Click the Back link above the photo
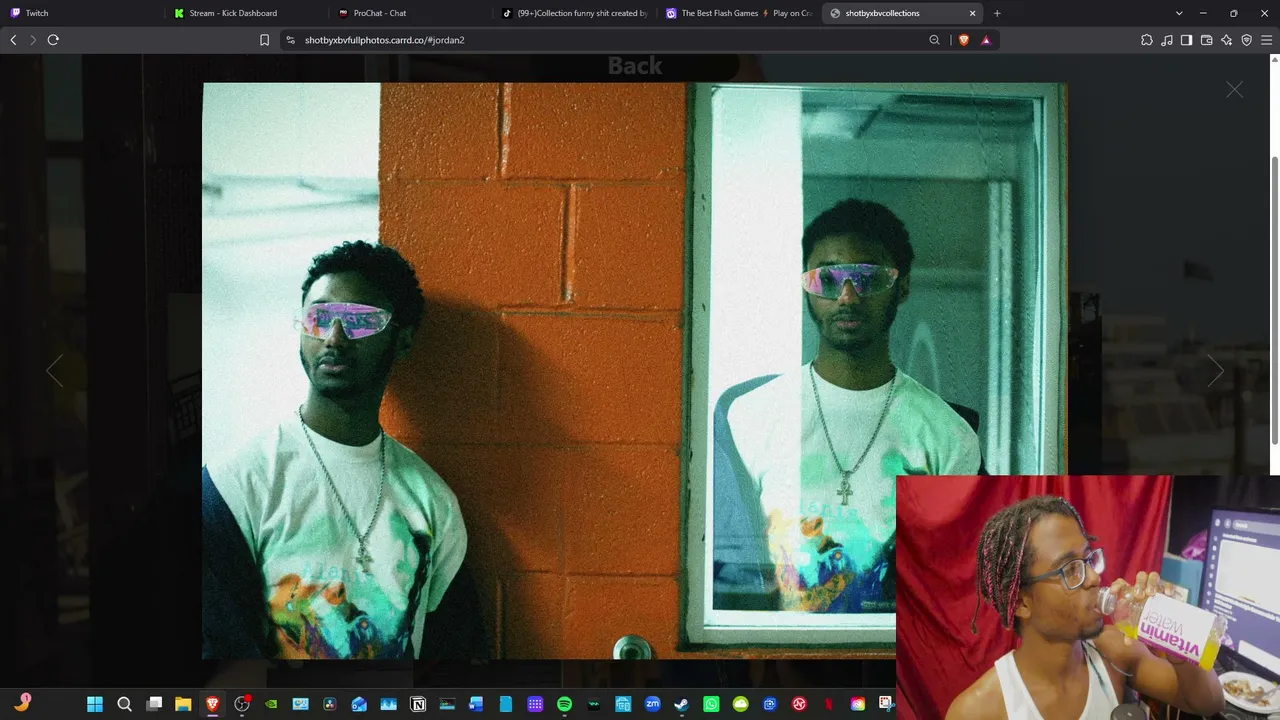Screen dimensions: 1280x720 click(x=635, y=66)
